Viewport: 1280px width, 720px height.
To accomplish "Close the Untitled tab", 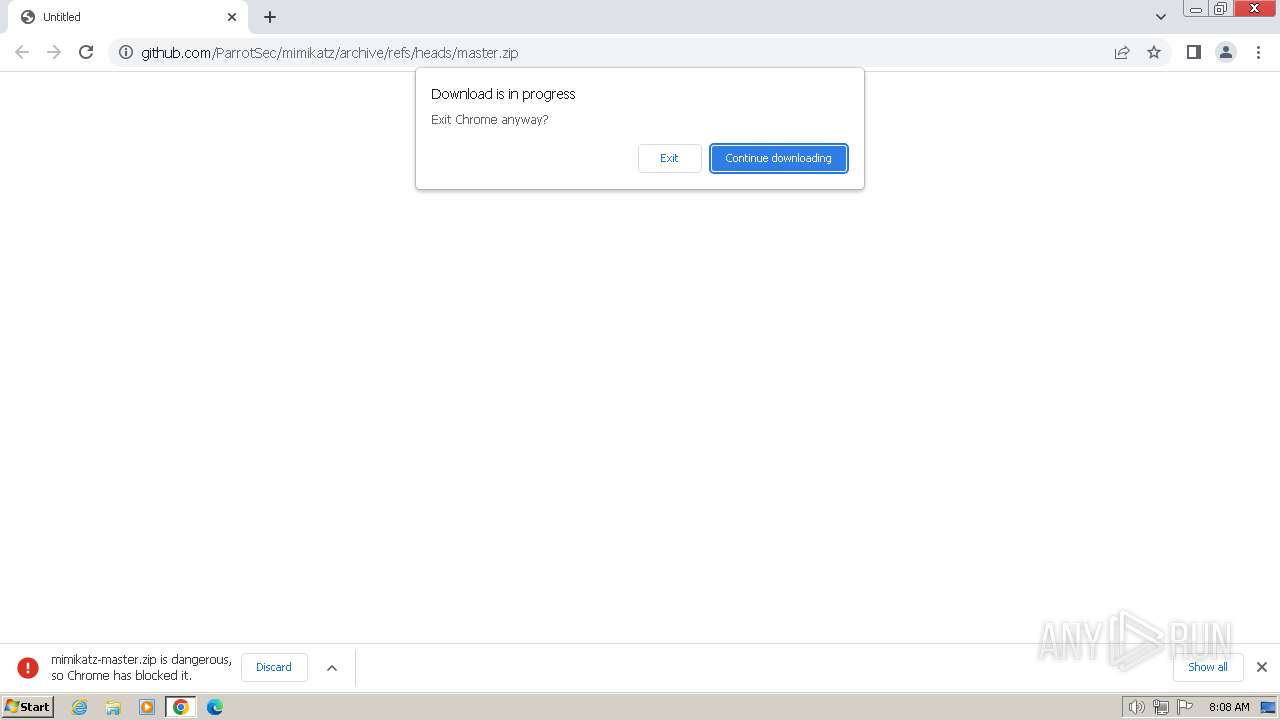I will point(232,17).
